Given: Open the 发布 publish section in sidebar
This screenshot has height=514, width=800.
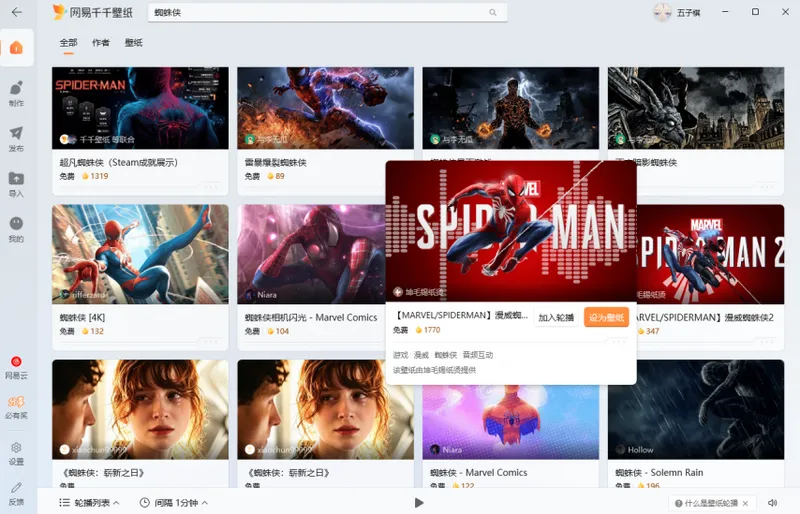Looking at the screenshot, I should tap(16, 139).
